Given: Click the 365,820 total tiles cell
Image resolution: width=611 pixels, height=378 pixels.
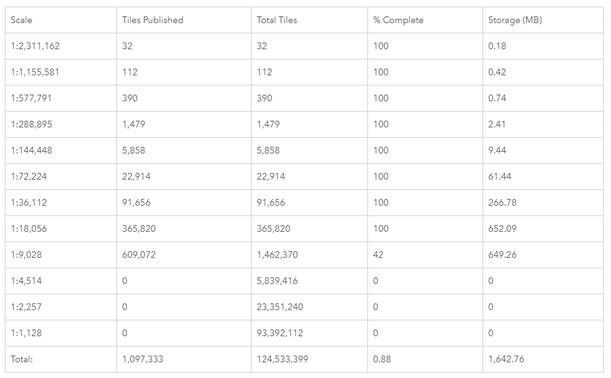Looking at the screenshot, I should pyautogui.click(x=309, y=229).
